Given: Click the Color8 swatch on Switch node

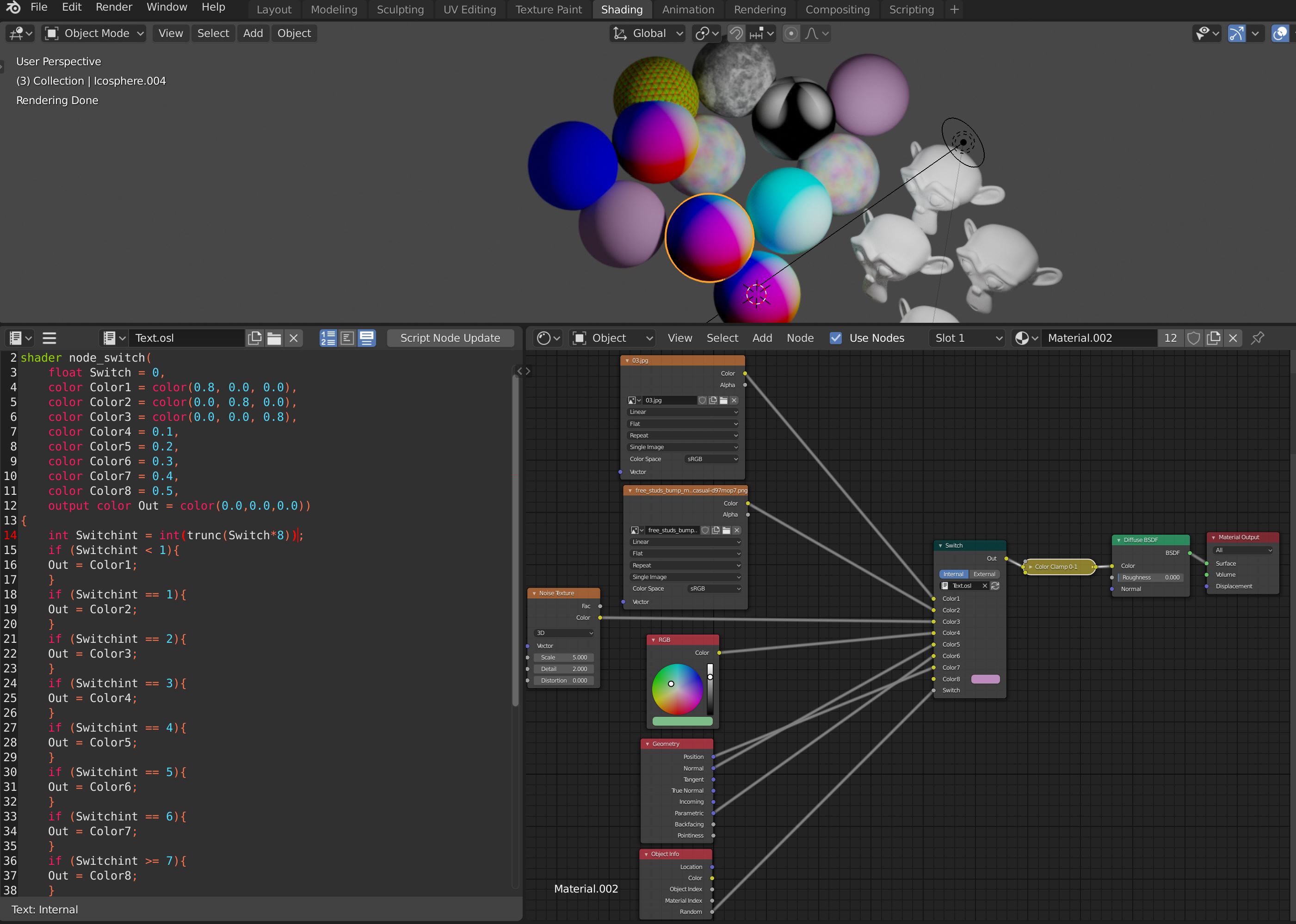Looking at the screenshot, I should pyautogui.click(x=985, y=679).
